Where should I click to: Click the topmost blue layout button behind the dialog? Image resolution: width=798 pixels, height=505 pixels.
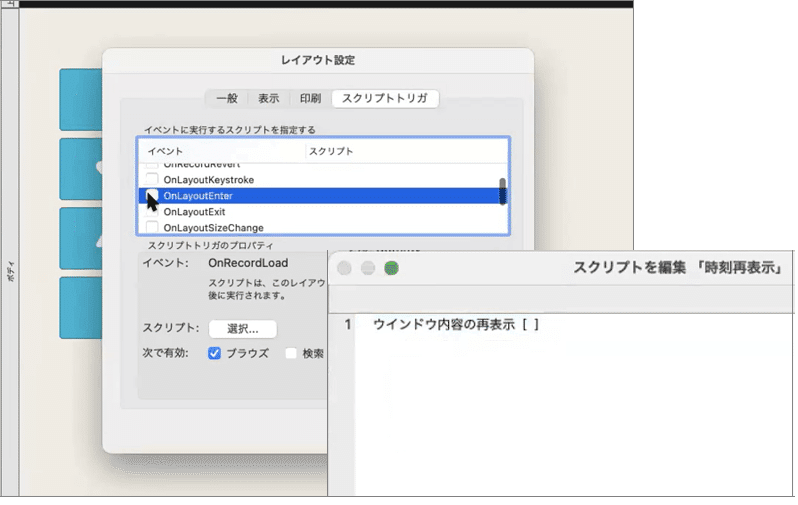(x=81, y=100)
